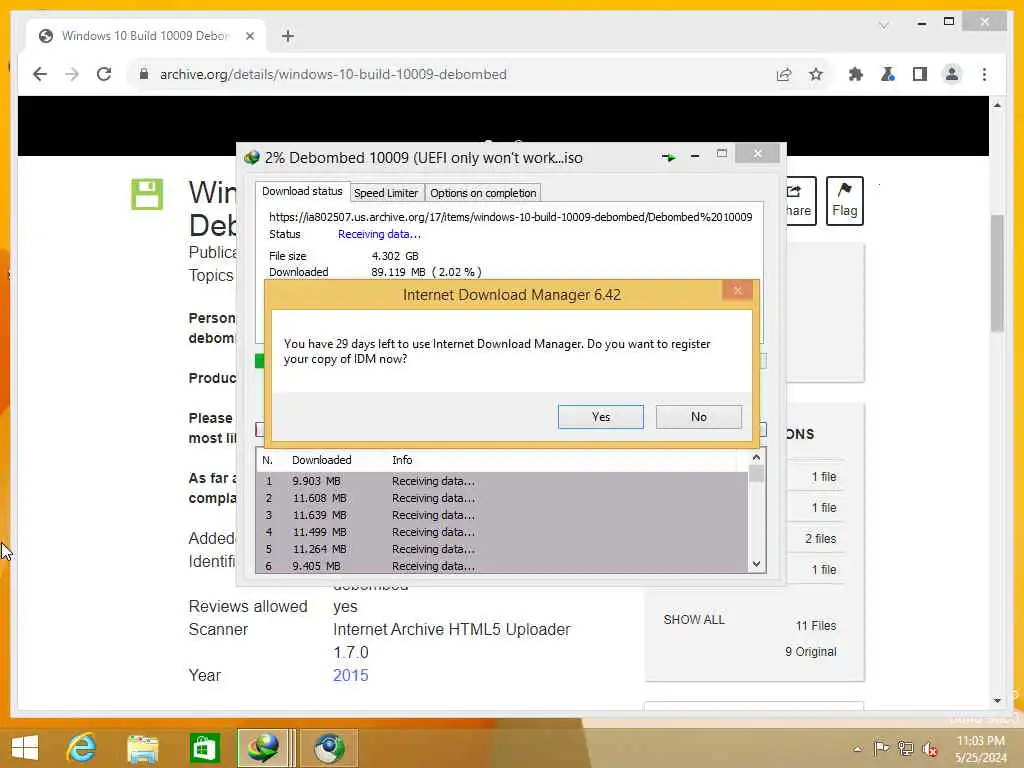Open the Windows Store taskbar icon

pos(204,747)
